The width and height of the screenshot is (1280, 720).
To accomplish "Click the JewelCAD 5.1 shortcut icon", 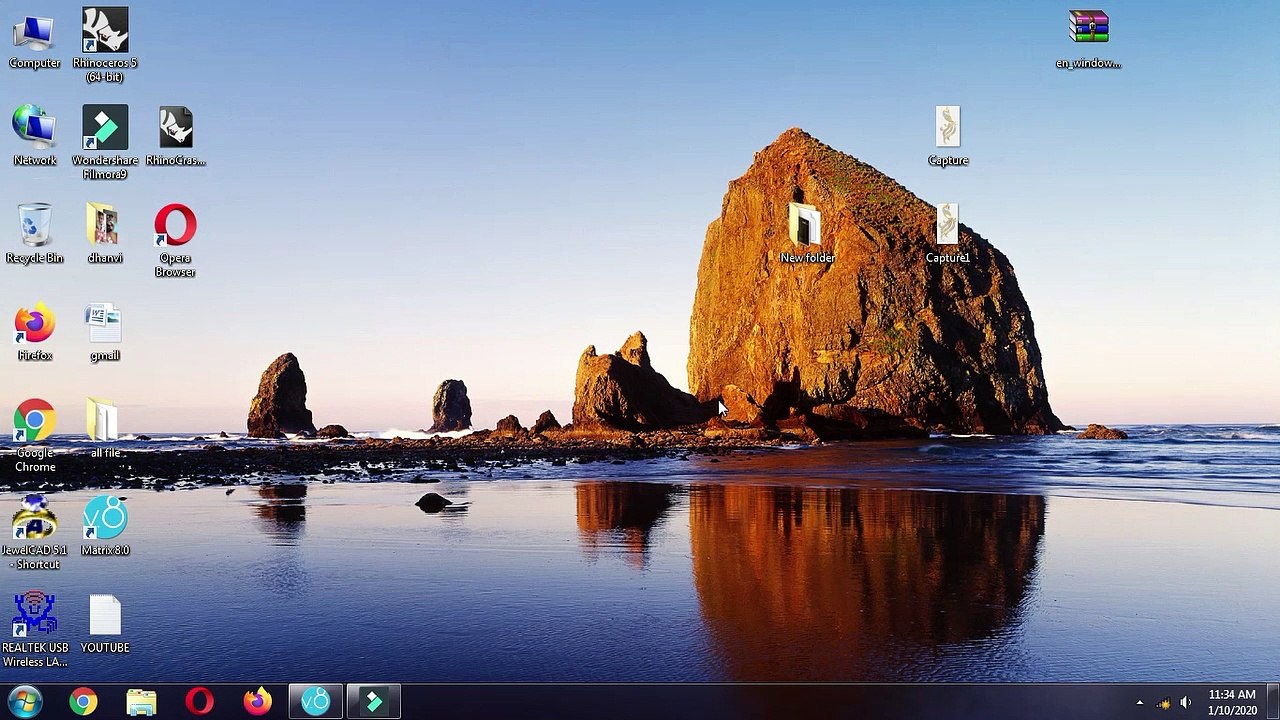I will pos(35,532).
